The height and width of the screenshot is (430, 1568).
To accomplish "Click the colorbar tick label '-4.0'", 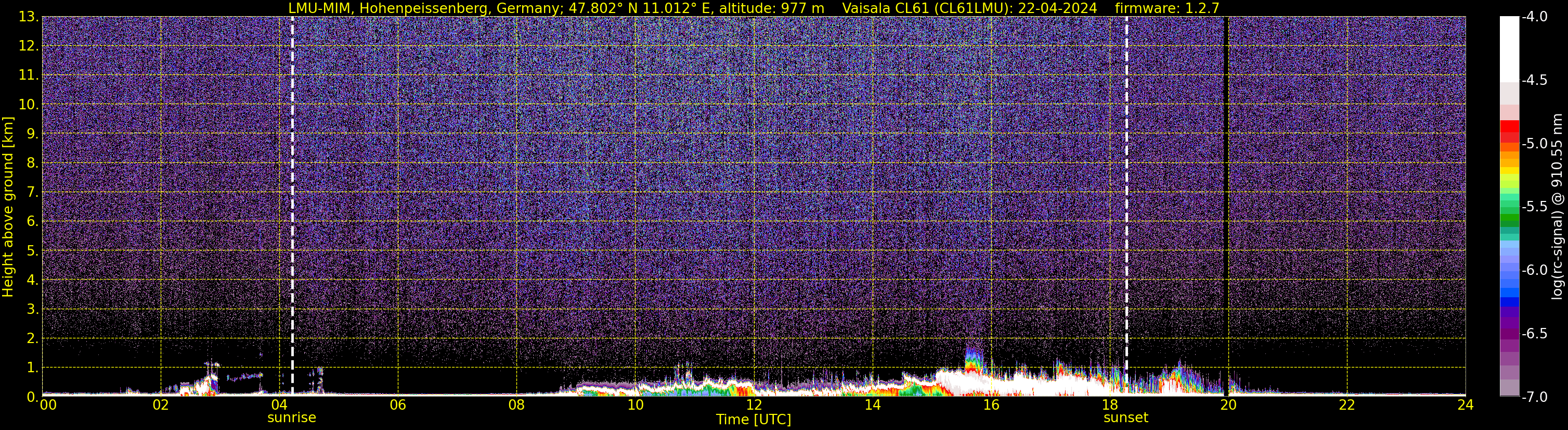I will 1534,17.
